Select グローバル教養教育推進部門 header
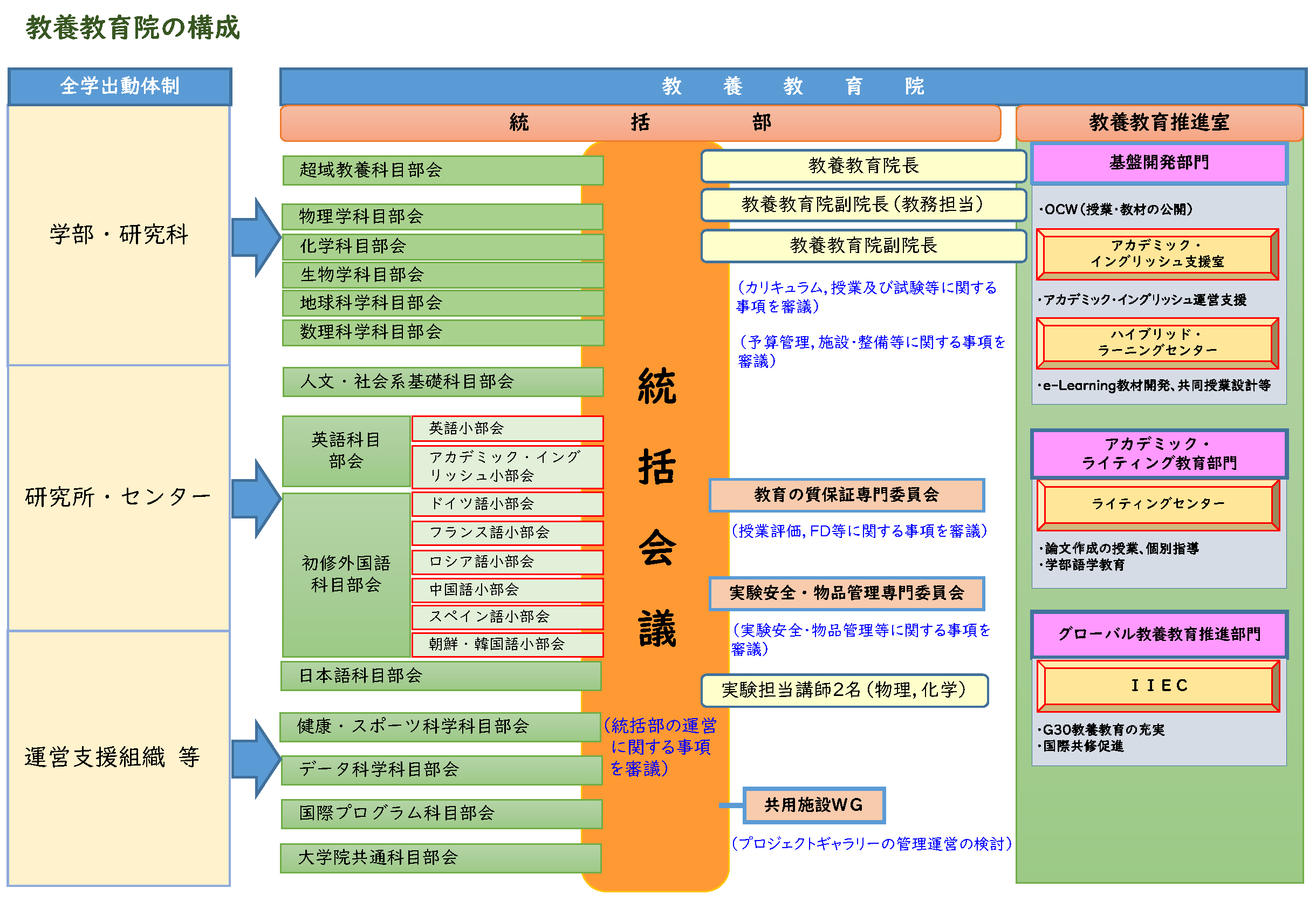1316x908 pixels. pos(1159,635)
